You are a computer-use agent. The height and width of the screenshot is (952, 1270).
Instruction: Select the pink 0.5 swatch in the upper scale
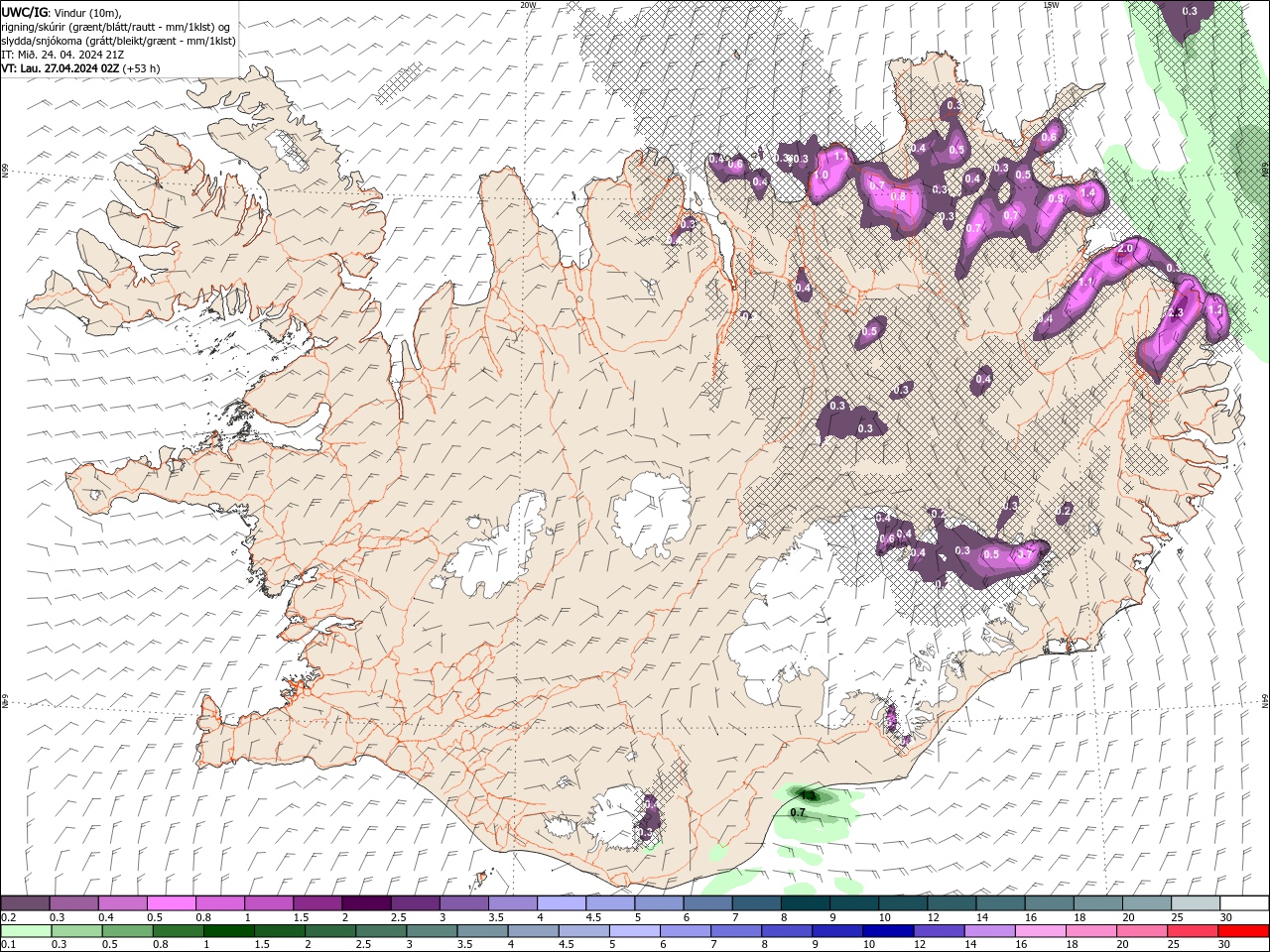172,903
